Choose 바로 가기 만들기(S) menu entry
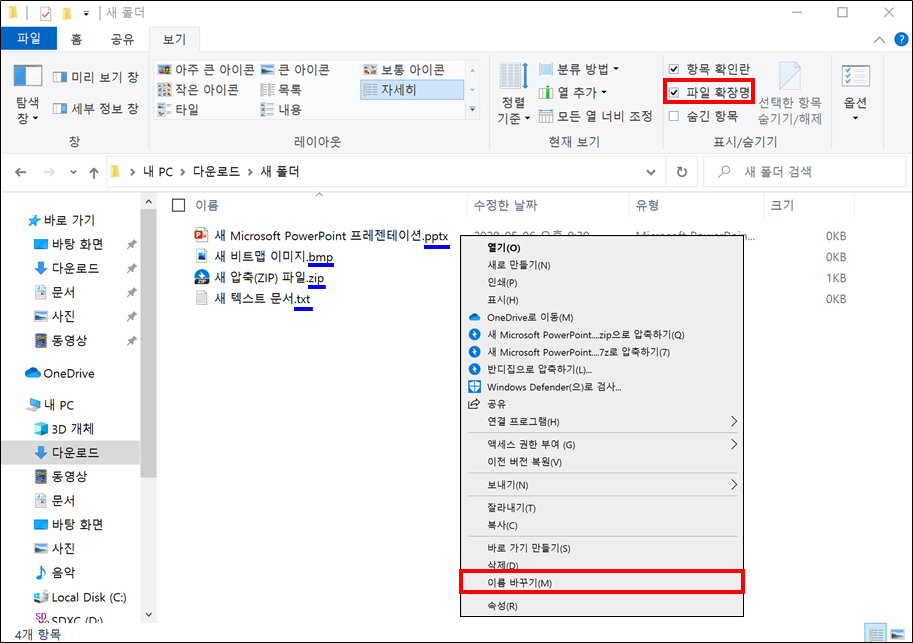 pos(602,548)
